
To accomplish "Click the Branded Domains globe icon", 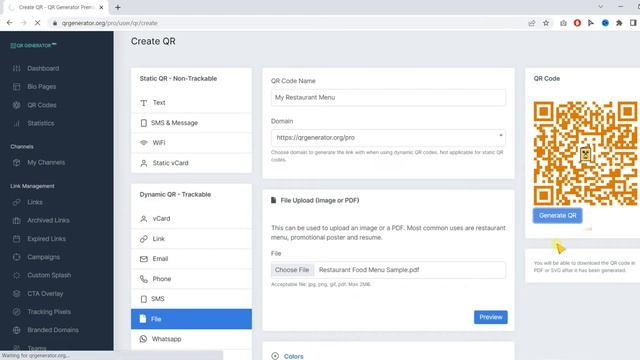I will point(16,330).
